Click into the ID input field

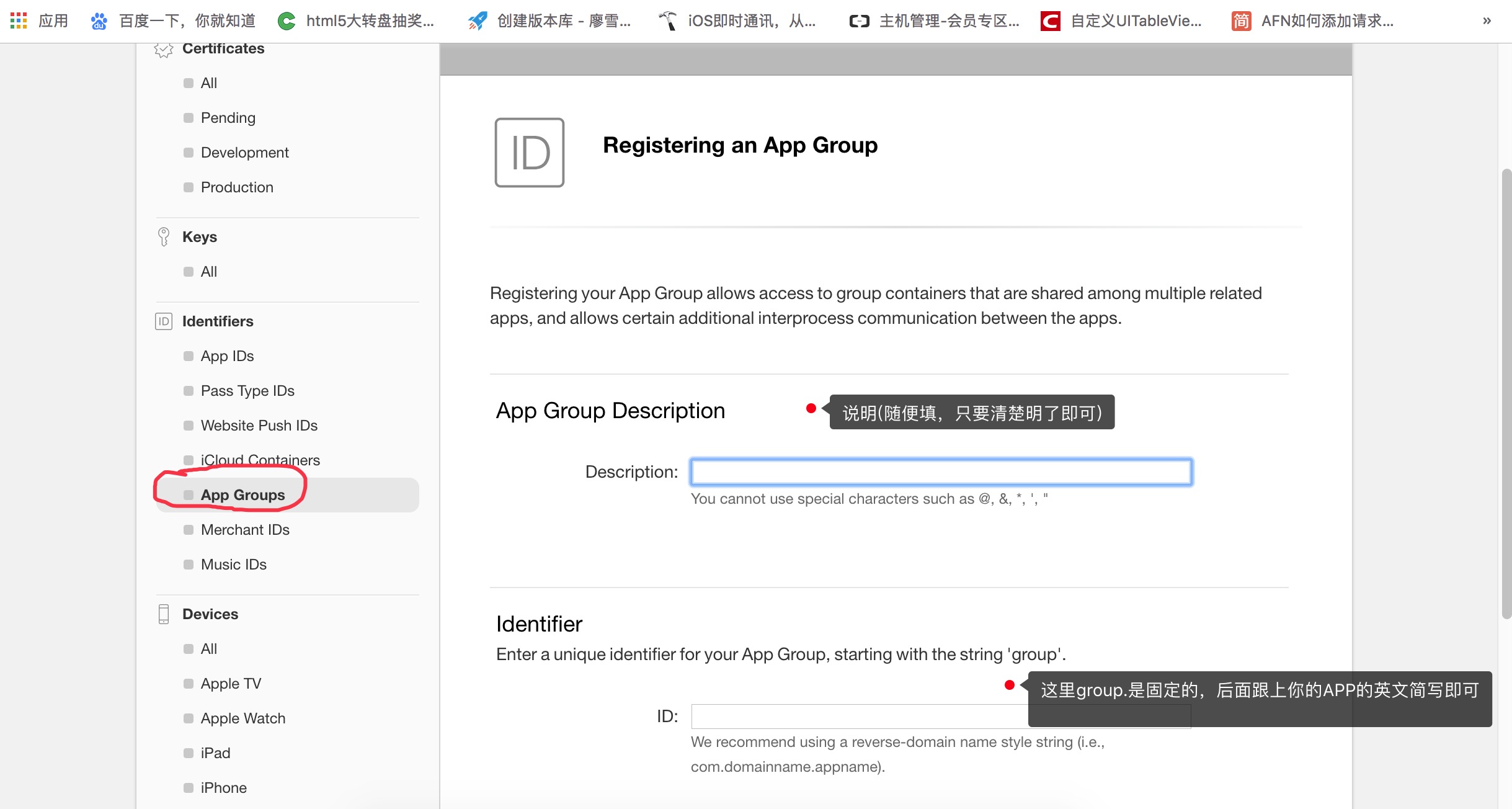coord(859,717)
